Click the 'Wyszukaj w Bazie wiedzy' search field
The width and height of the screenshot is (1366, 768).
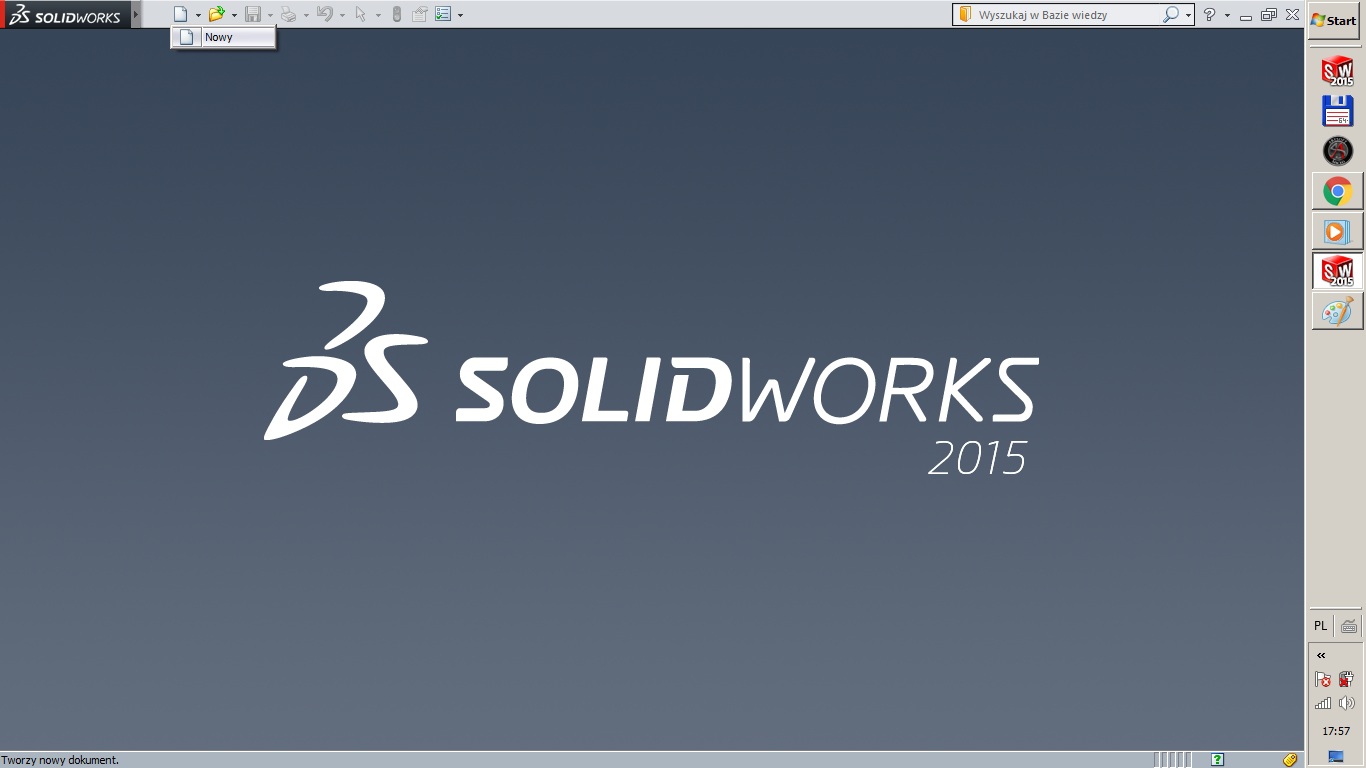point(1067,15)
